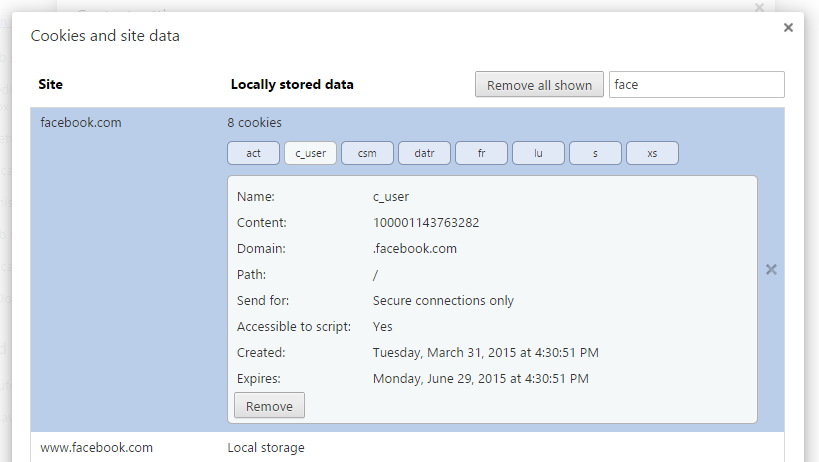The height and width of the screenshot is (462, 819).
Task: Choose the fr cookie chip
Action: tap(481, 153)
